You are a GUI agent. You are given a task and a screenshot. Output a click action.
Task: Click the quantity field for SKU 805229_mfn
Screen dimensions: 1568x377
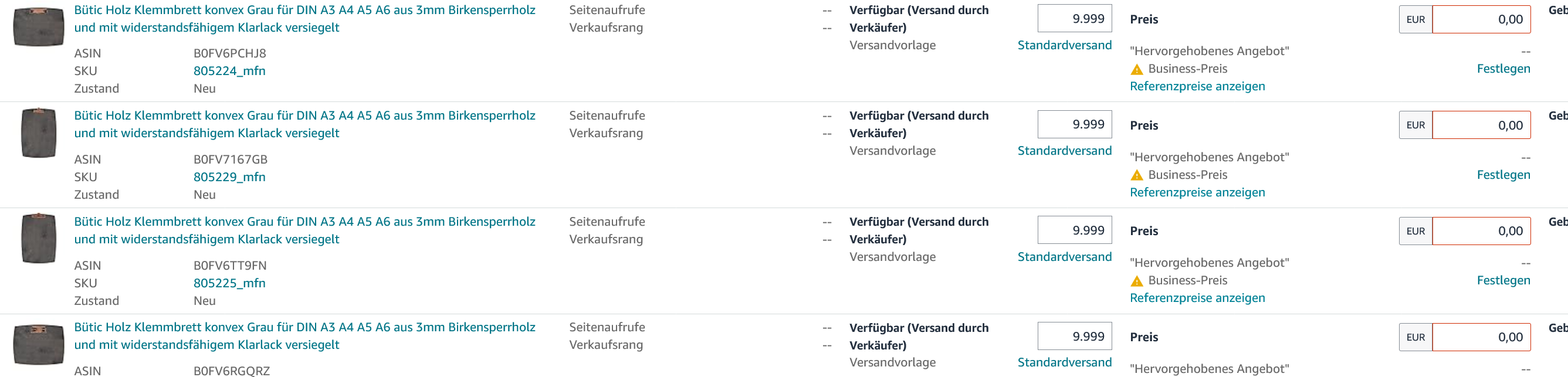click(x=1074, y=125)
